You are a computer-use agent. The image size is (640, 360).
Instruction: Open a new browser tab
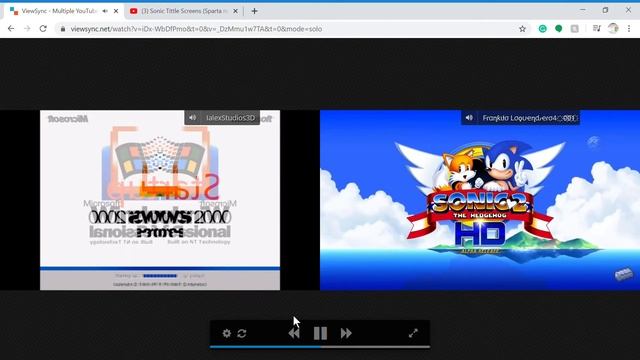pyautogui.click(x=254, y=11)
